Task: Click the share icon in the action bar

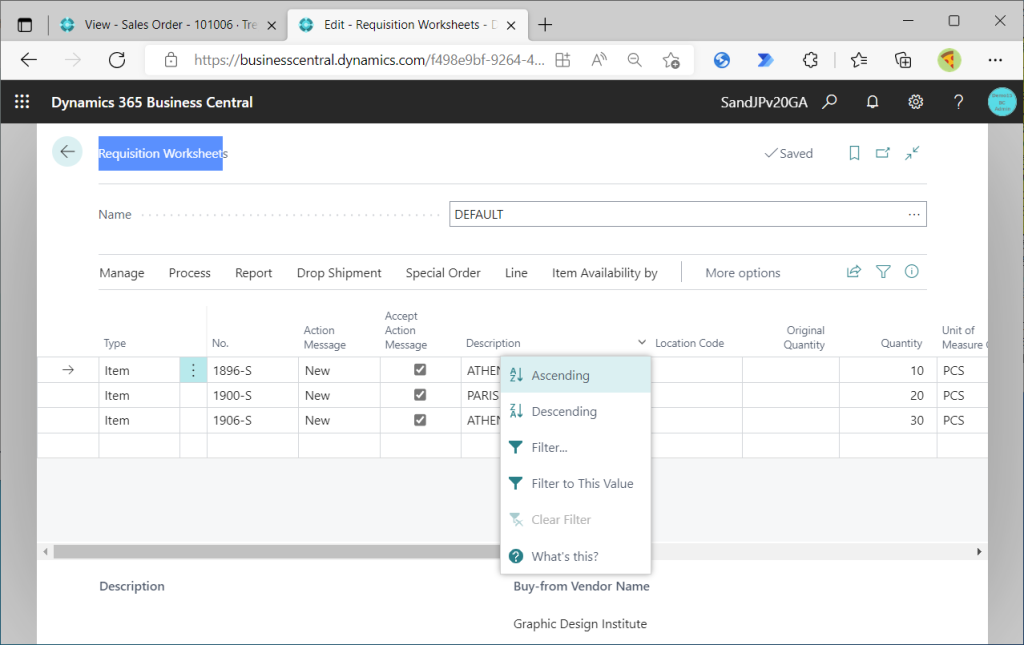Action: point(854,272)
